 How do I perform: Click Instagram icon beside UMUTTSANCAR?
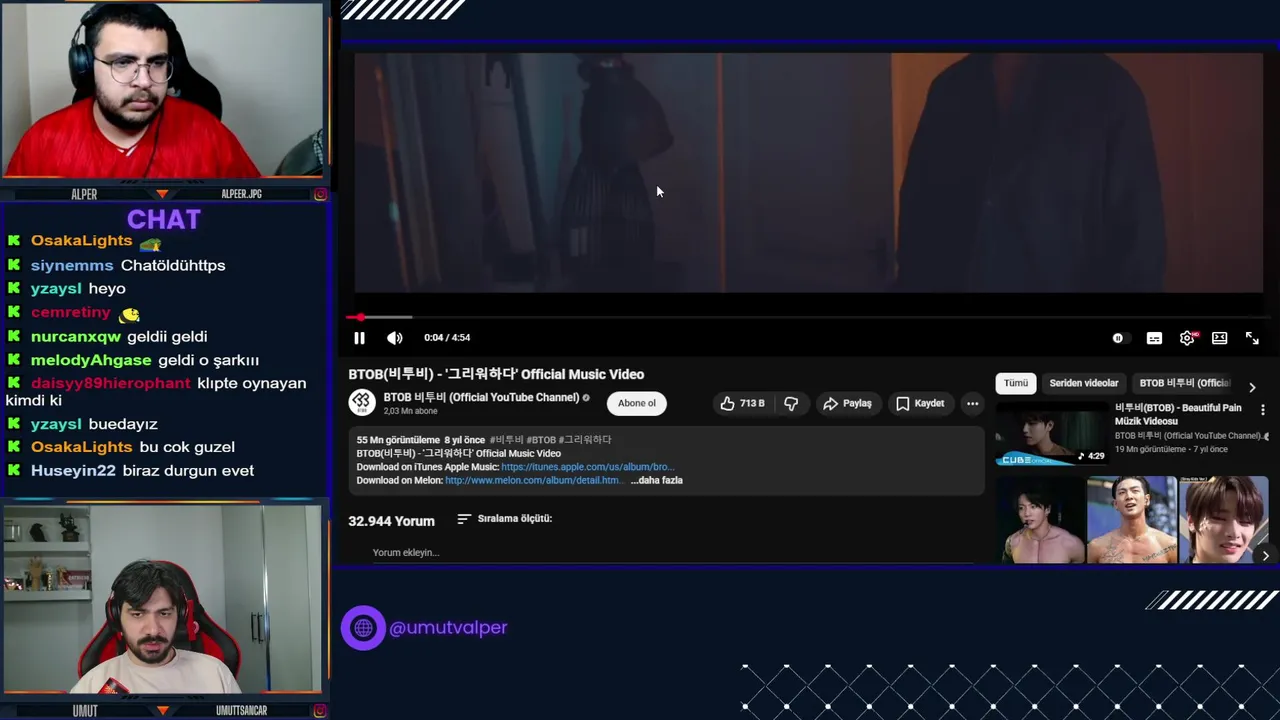(x=320, y=711)
